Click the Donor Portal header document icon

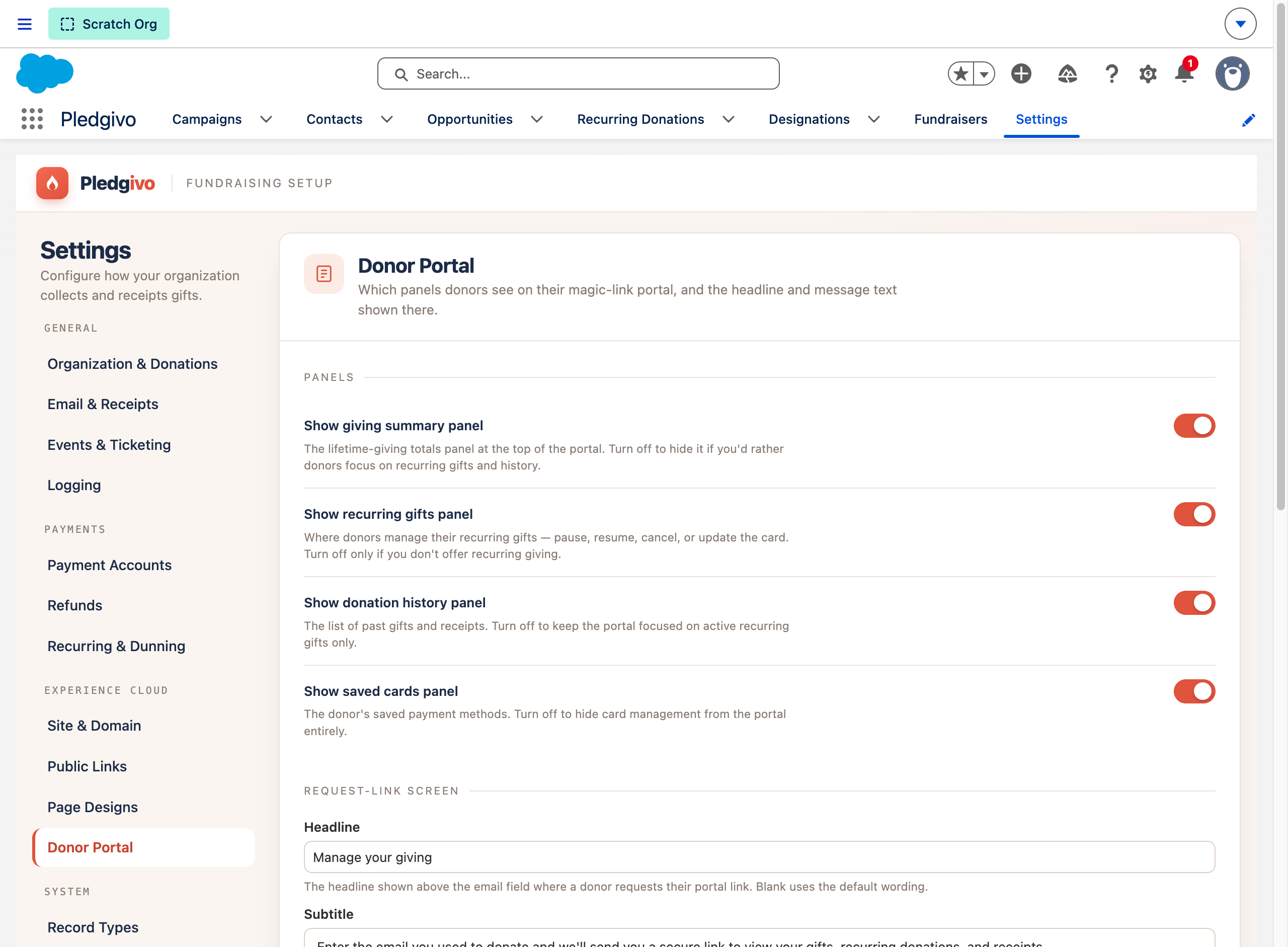tap(324, 273)
